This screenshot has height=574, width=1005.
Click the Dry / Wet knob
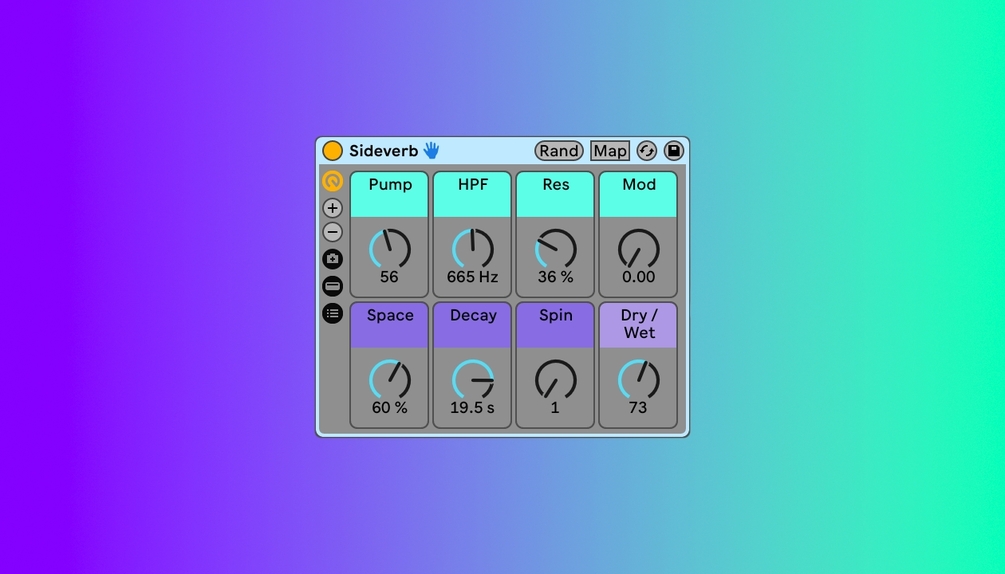638,380
